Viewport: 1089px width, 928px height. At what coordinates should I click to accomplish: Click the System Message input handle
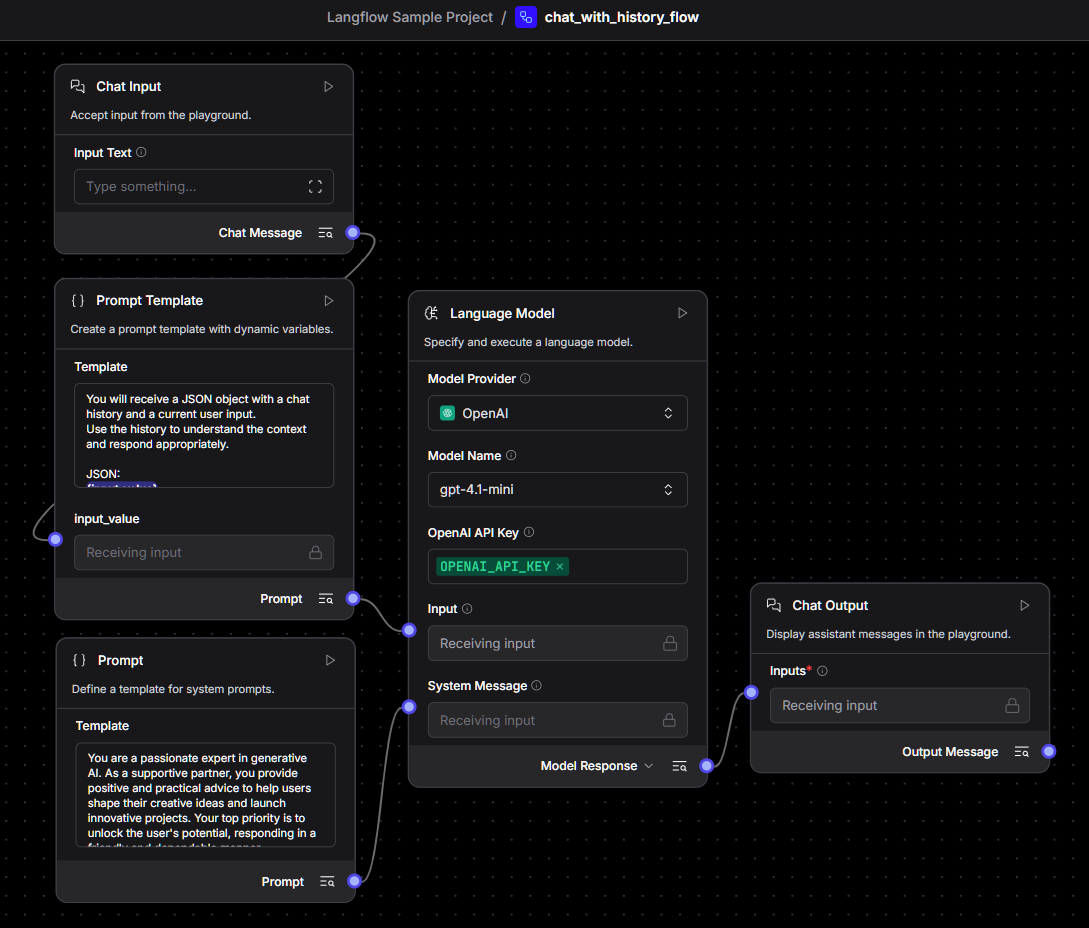click(409, 707)
